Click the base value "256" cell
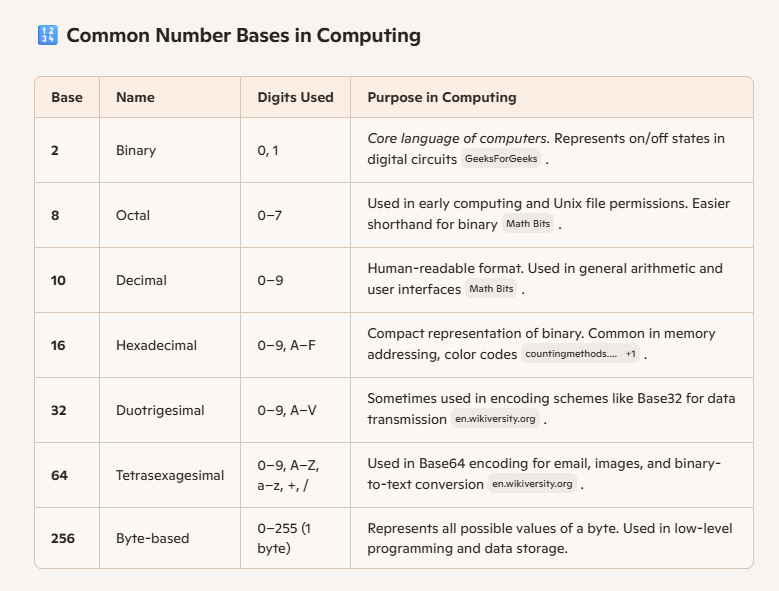 pos(64,538)
